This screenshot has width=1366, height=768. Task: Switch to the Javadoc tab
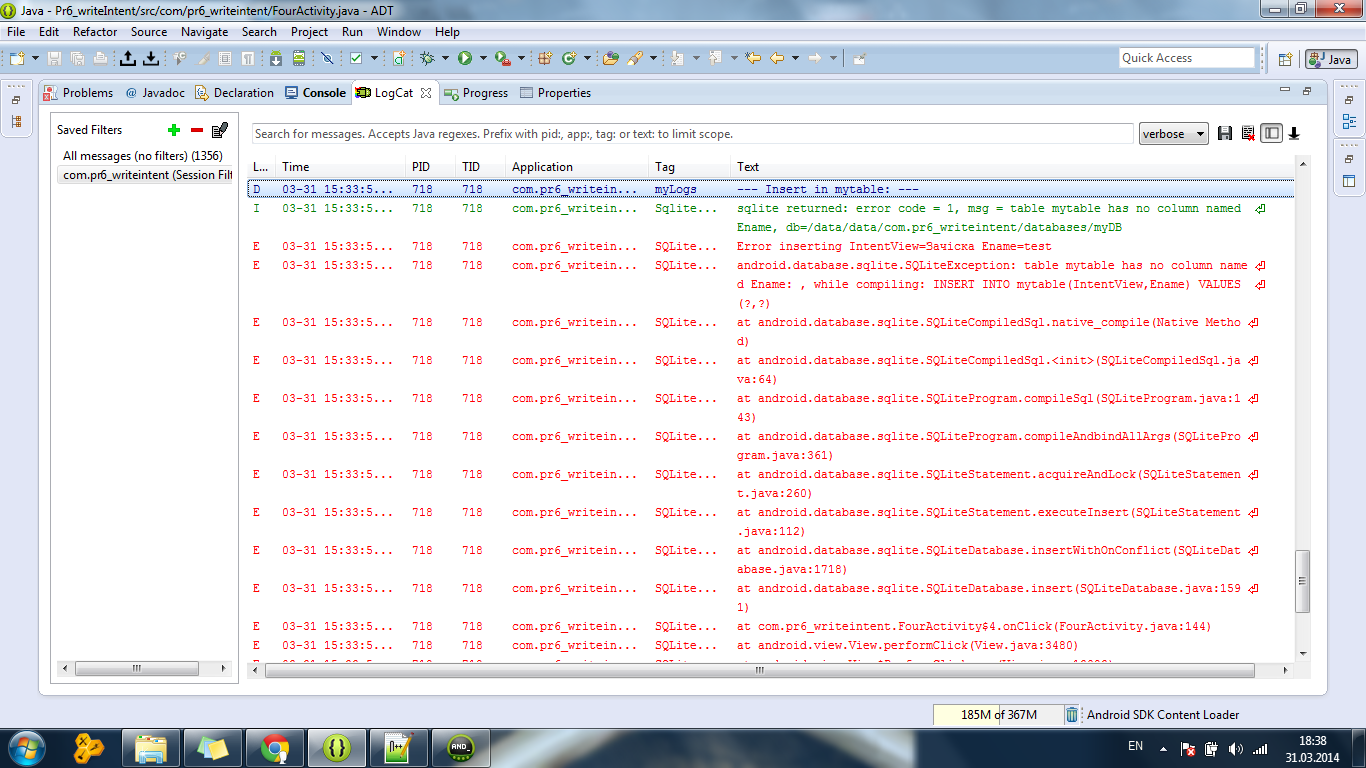[x=155, y=93]
